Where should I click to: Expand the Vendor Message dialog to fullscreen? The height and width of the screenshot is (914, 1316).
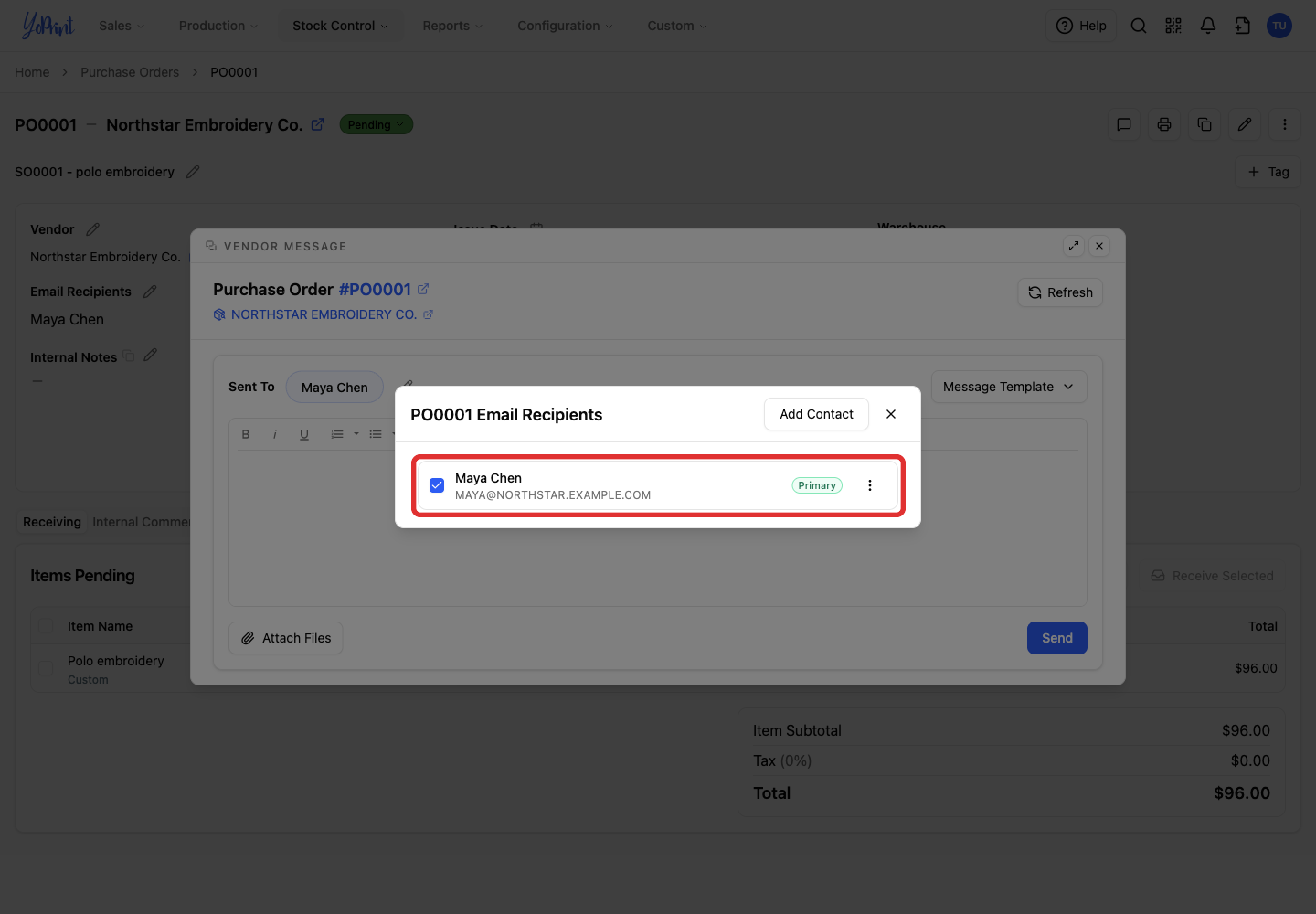tap(1074, 246)
